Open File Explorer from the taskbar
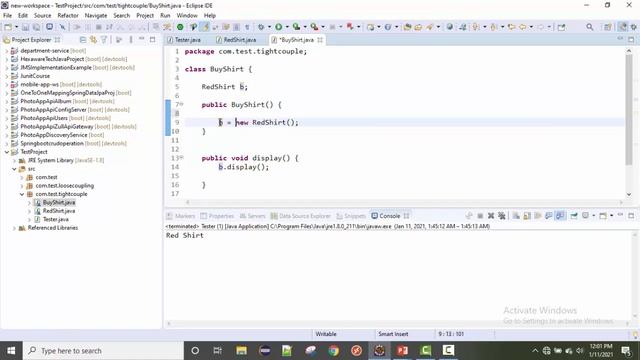The width and height of the screenshot is (640, 360). pyautogui.click(x=241, y=350)
